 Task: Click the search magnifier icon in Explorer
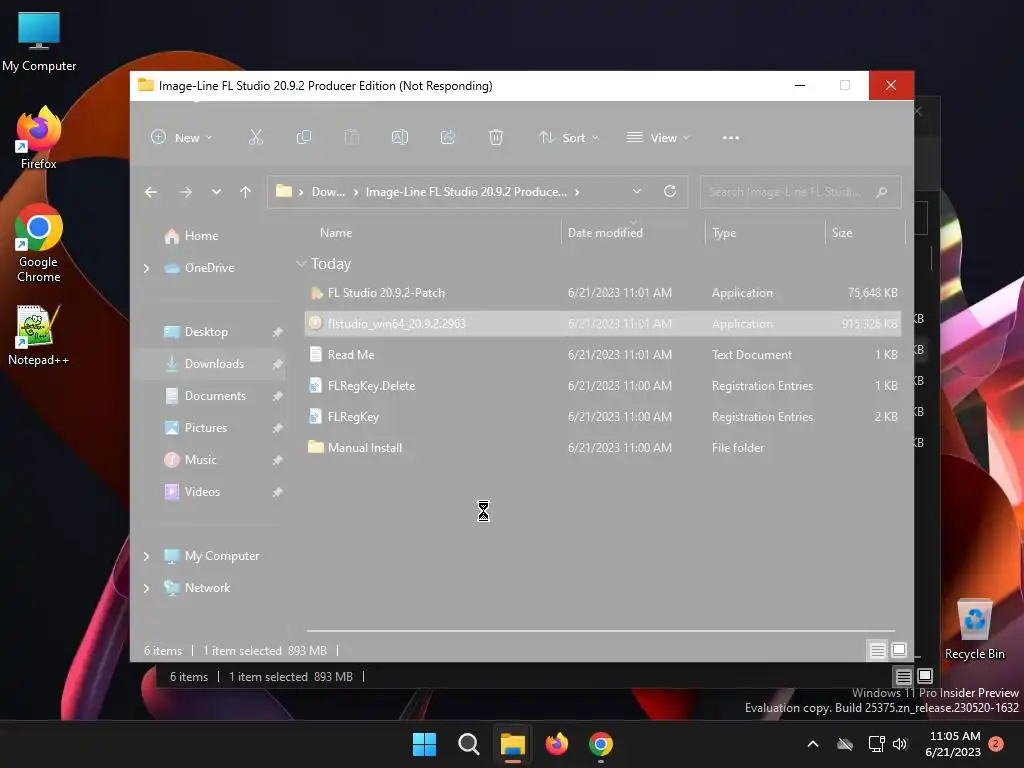[882, 192]
